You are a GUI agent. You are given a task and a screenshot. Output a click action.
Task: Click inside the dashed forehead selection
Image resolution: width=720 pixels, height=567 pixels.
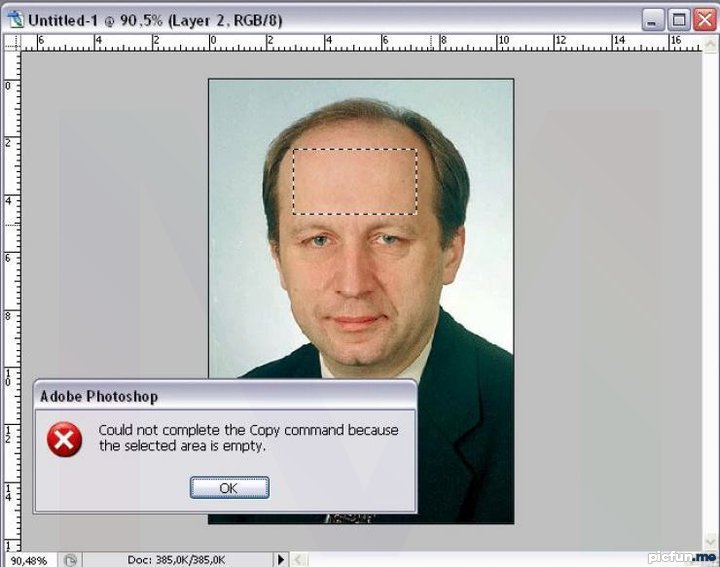[355, 181]
